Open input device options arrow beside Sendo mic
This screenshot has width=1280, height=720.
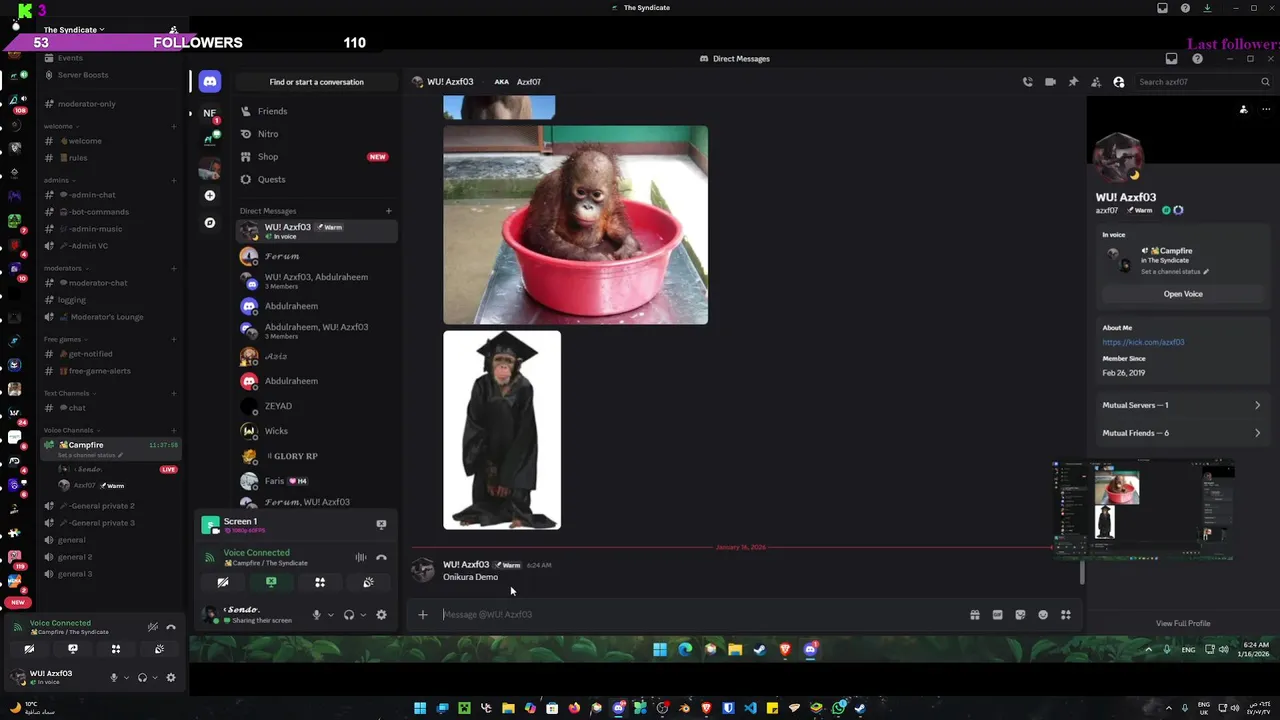(330, 615)
